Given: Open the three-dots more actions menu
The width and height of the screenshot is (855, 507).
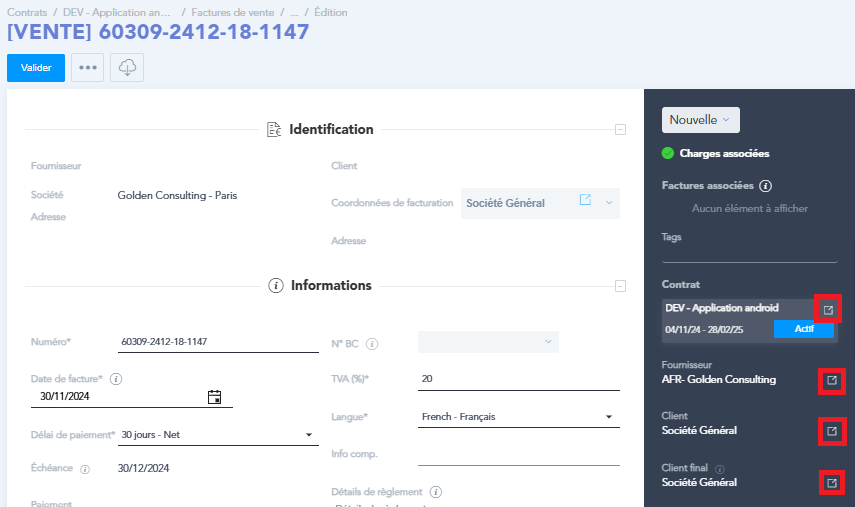Looking at the screenshot, I should (x=88, y=68).
